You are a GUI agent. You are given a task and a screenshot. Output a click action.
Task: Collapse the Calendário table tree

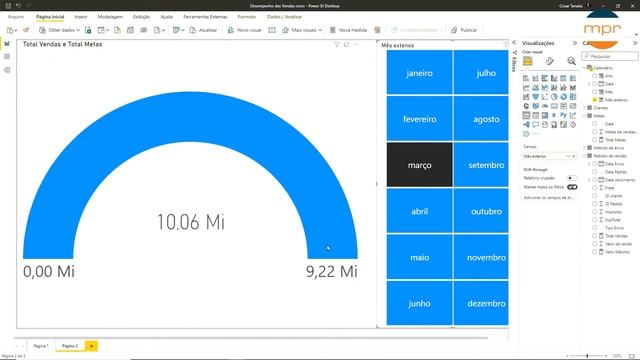pos(584,68)
